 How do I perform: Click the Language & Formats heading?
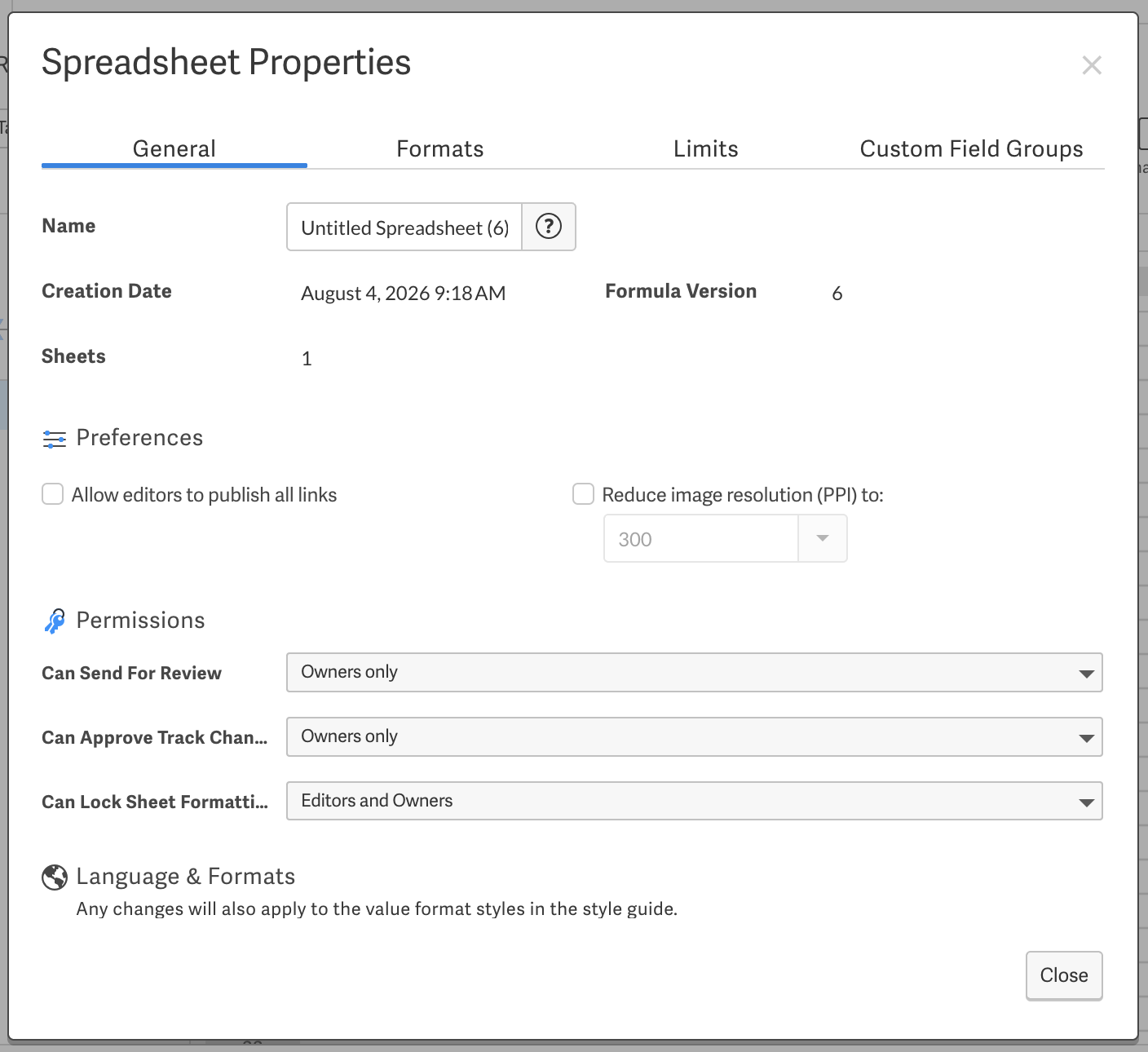pos(186,877)
